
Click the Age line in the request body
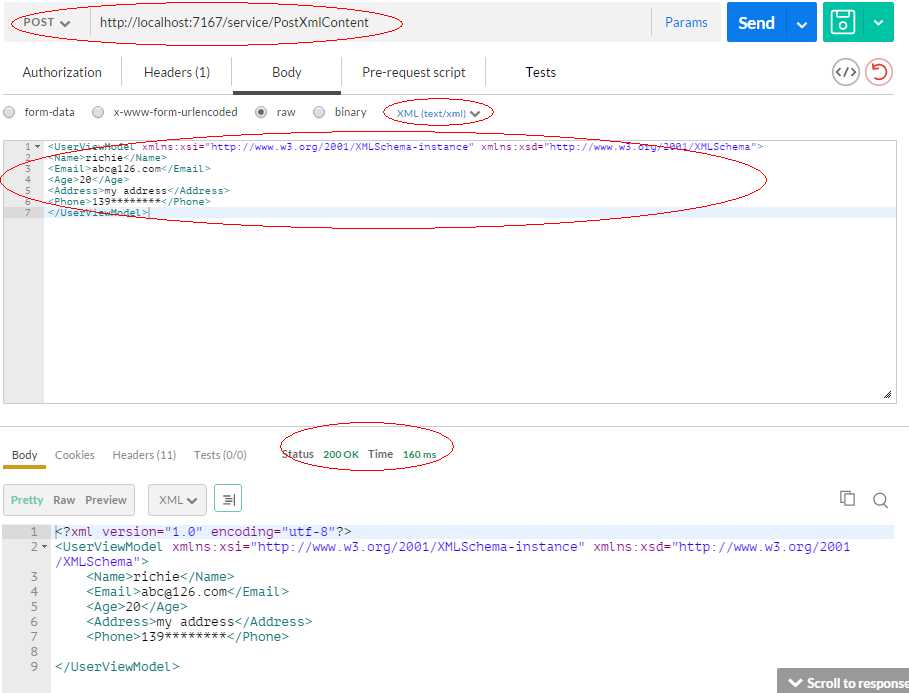coord(89,180)
